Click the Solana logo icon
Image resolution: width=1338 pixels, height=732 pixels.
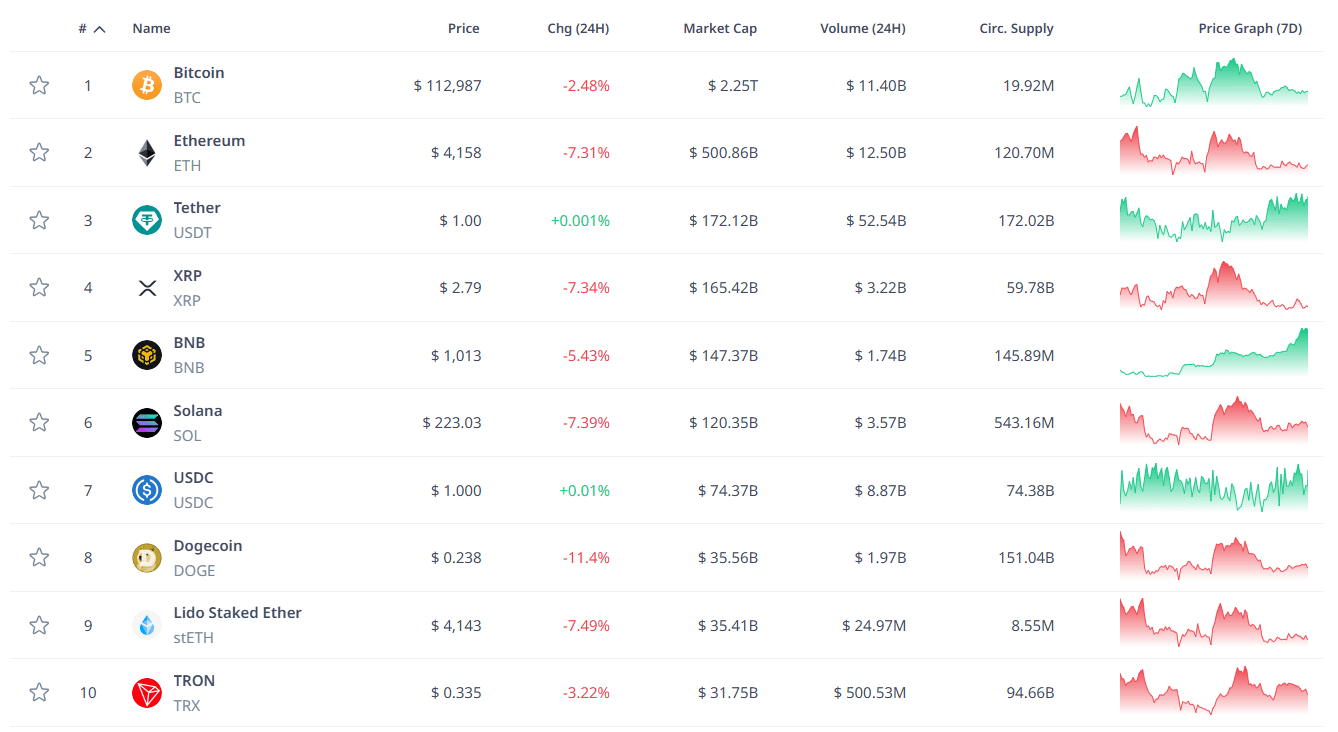click(x=147, y=423)
